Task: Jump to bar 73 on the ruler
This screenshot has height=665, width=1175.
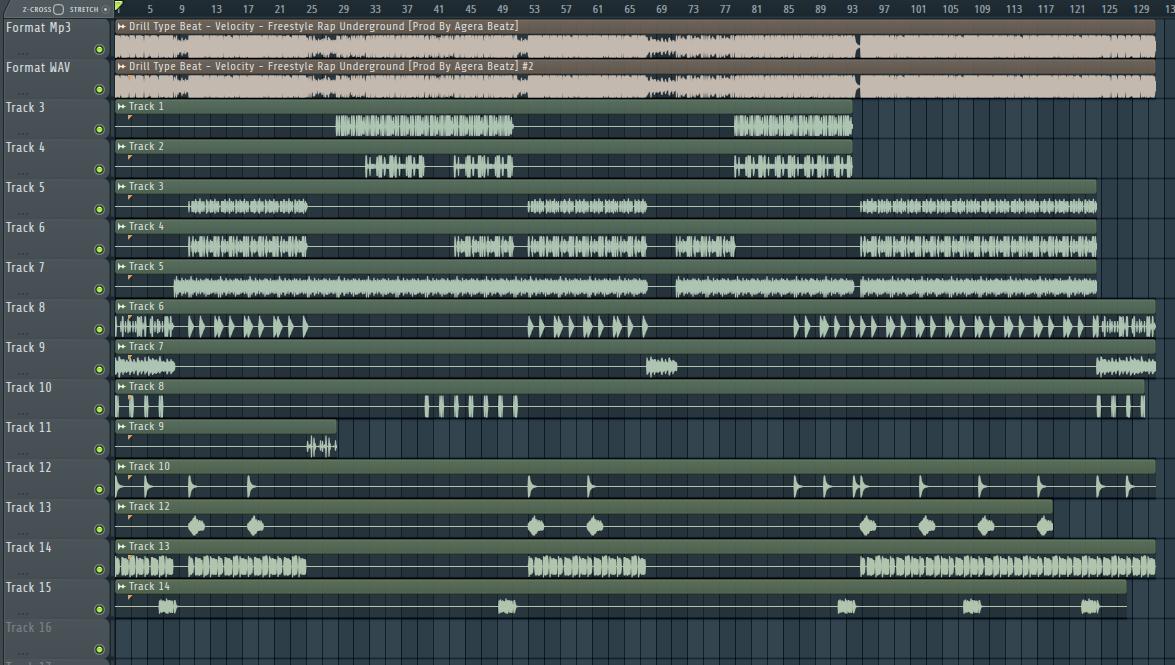Action: (x=693, y=9)
